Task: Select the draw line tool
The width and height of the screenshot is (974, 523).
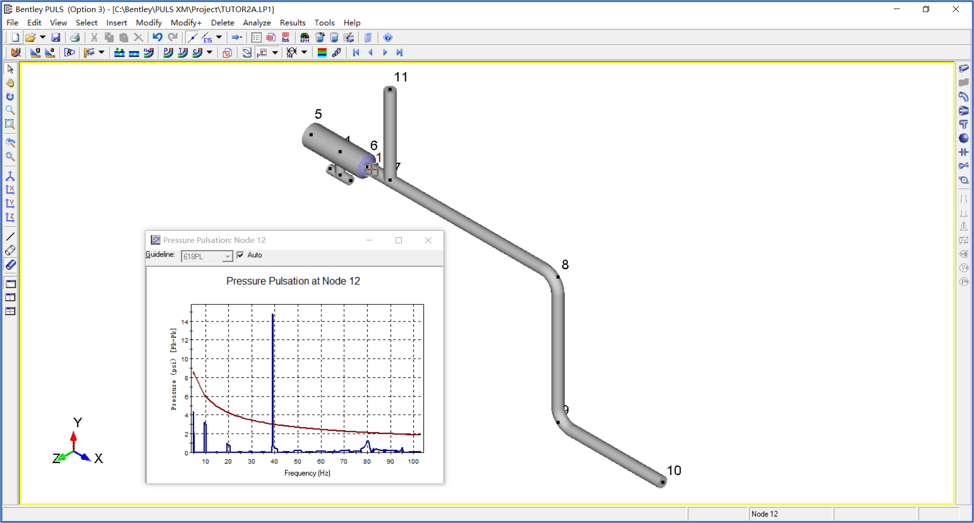Action: [x=10, y=237]
